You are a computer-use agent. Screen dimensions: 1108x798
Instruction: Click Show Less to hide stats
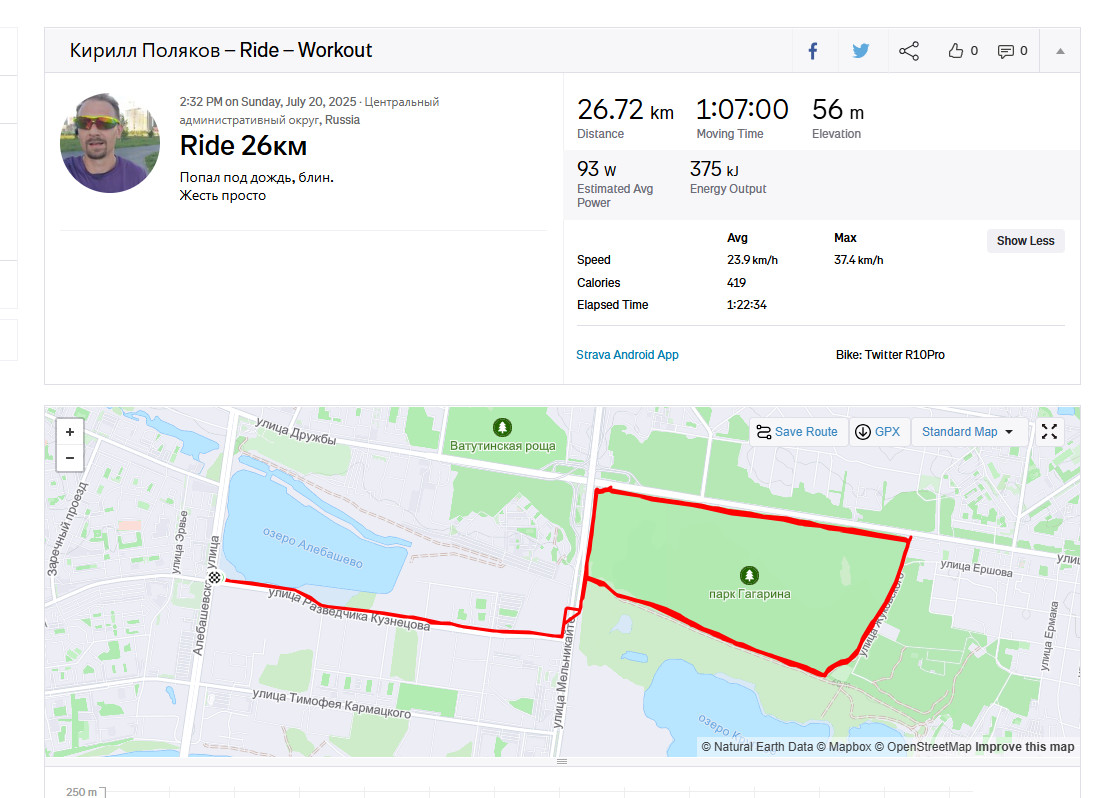point(1025,241)
